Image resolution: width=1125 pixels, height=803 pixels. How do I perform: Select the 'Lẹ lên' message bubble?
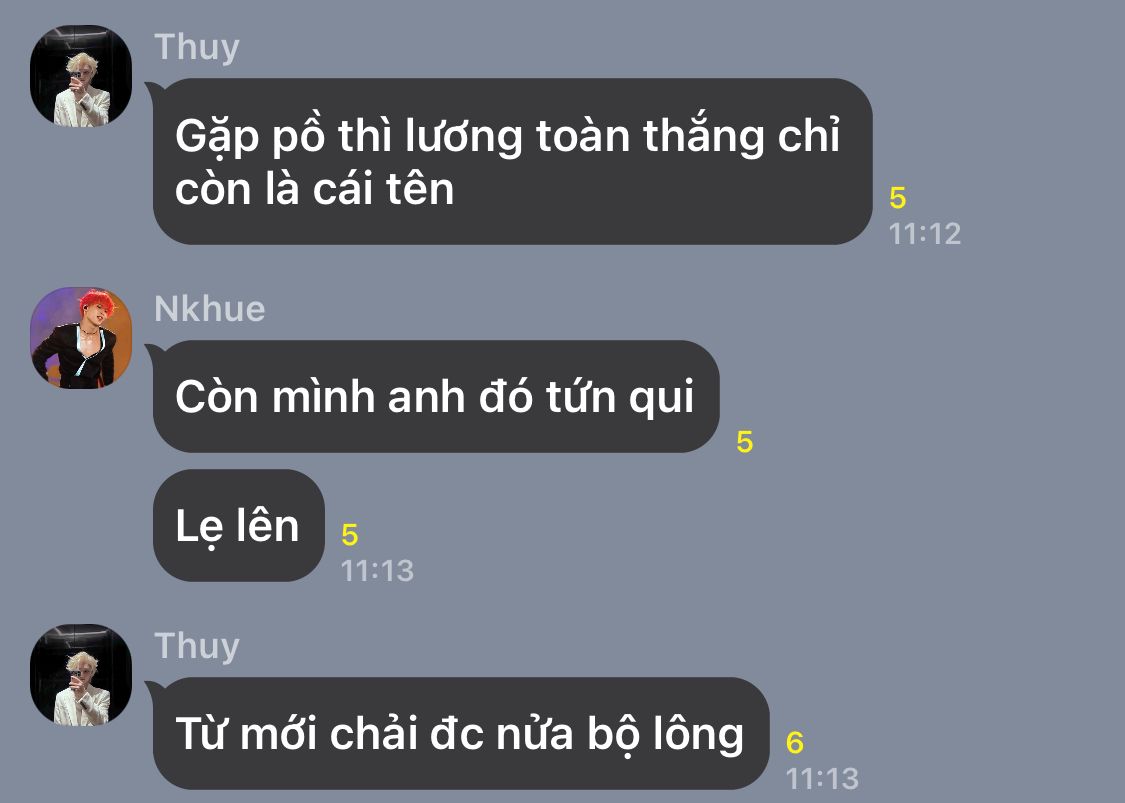(x=238, y=525)
